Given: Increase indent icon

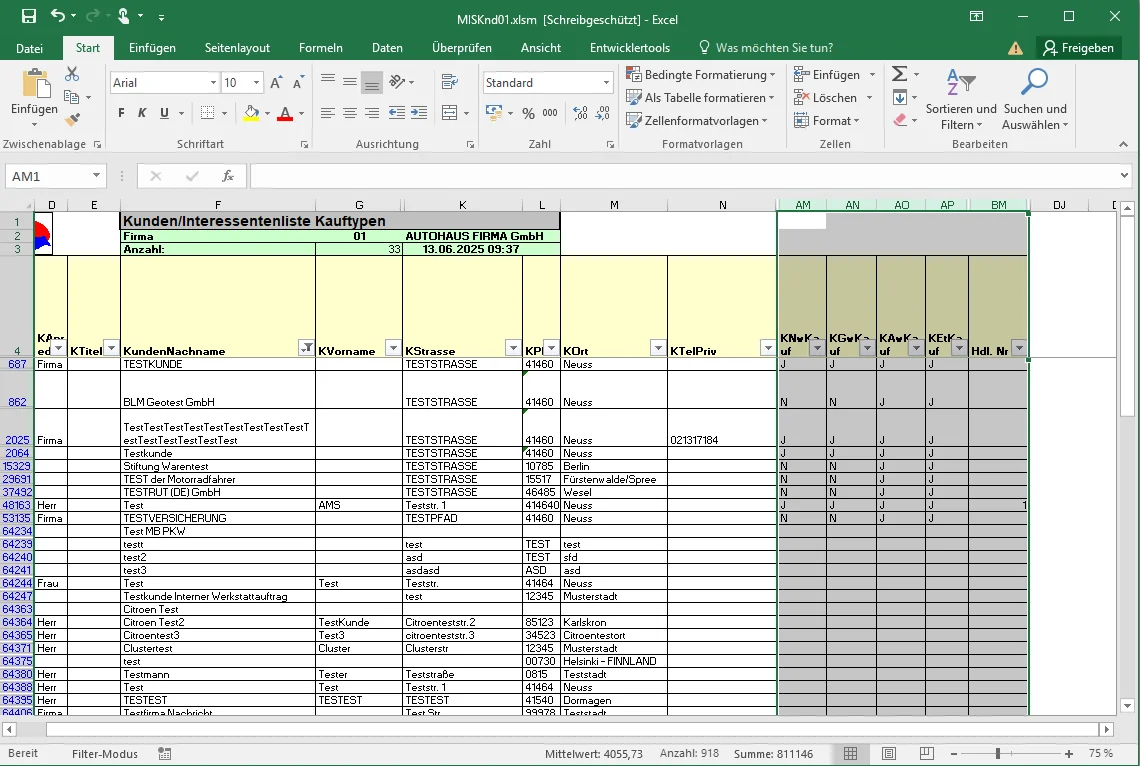Looking at the screenshot, I should (419, 113).
